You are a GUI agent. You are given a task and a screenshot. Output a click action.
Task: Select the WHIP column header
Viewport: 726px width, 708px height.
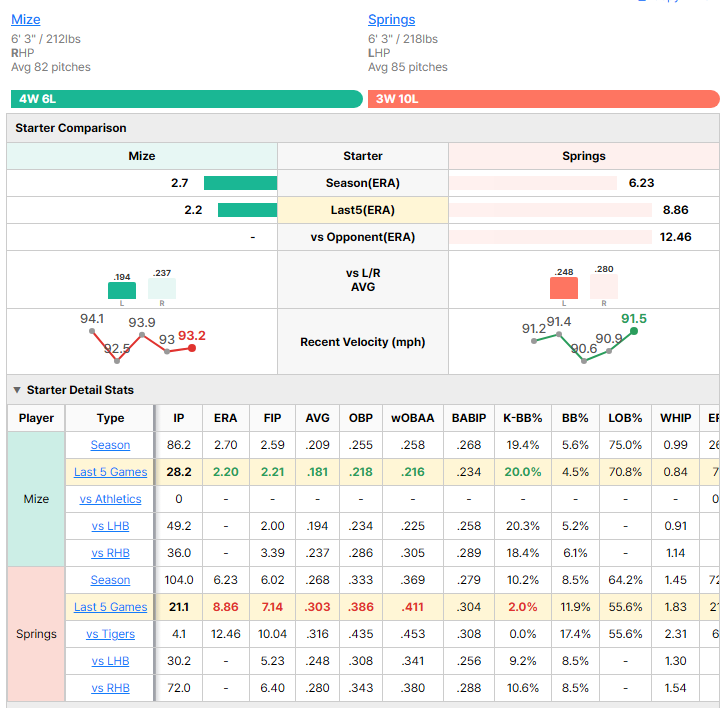point(676,418)
